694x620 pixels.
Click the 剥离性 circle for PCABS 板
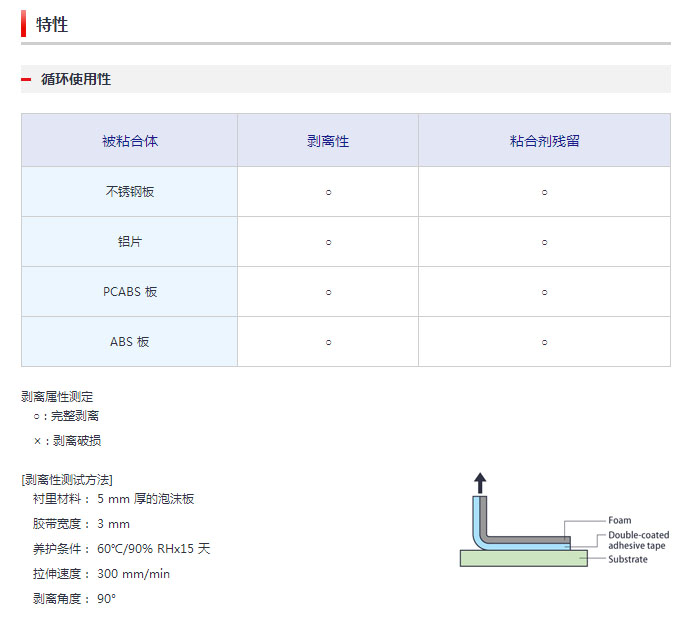[x=328, y=292]
